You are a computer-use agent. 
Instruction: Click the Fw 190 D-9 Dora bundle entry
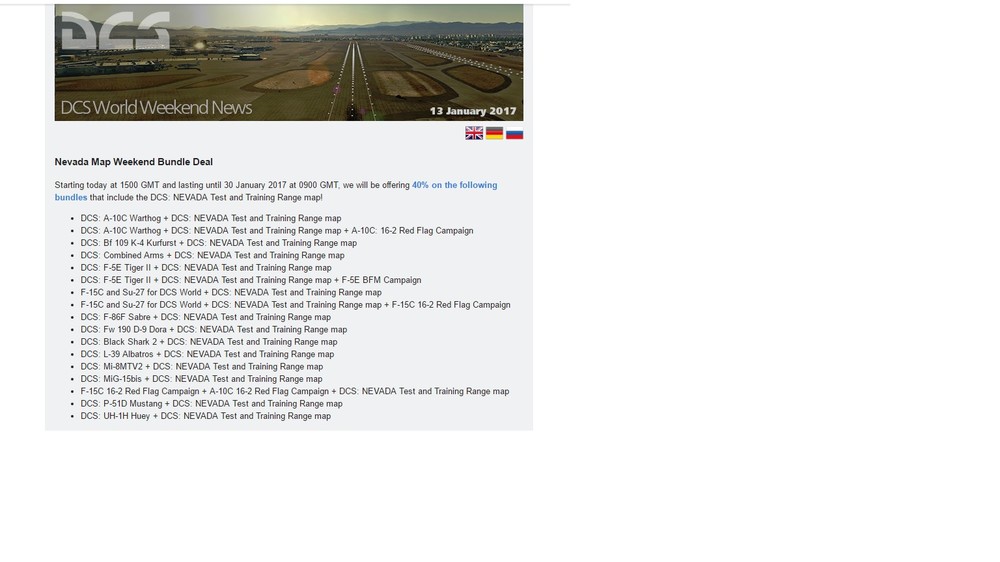(x=214, y=330)
